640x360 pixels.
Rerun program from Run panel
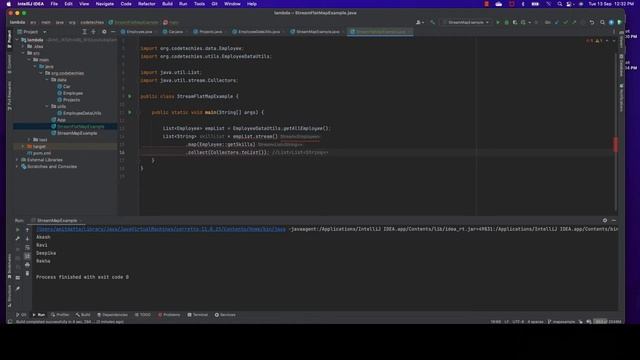18,230
